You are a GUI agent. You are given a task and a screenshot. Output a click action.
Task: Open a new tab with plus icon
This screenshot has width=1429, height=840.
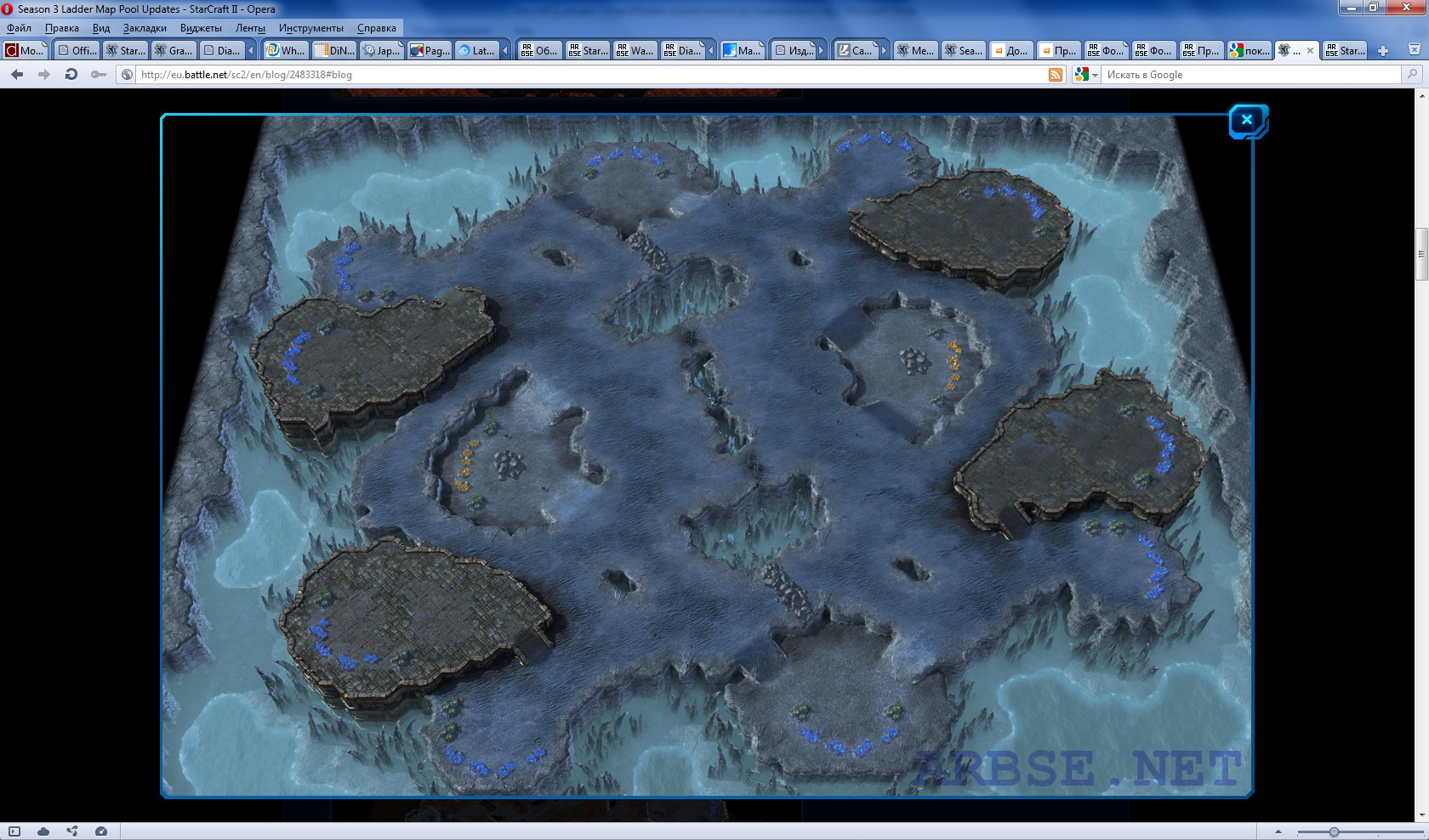tap(1383, 51)
